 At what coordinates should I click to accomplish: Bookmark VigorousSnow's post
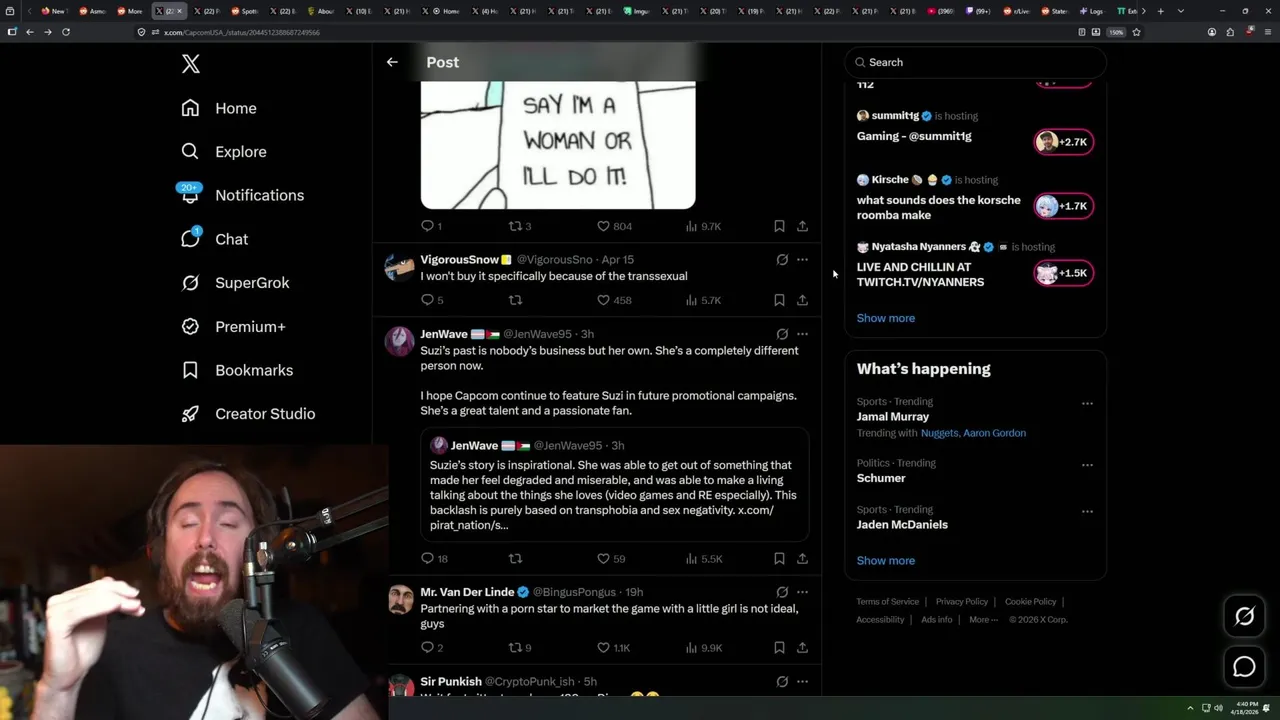point(779,300)
